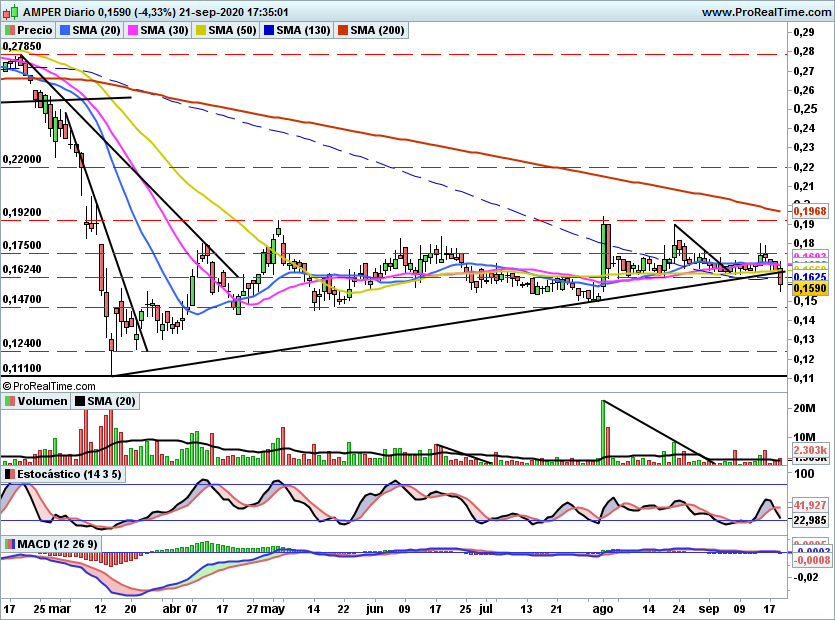Click the 27 may date marker

point(266,609)
